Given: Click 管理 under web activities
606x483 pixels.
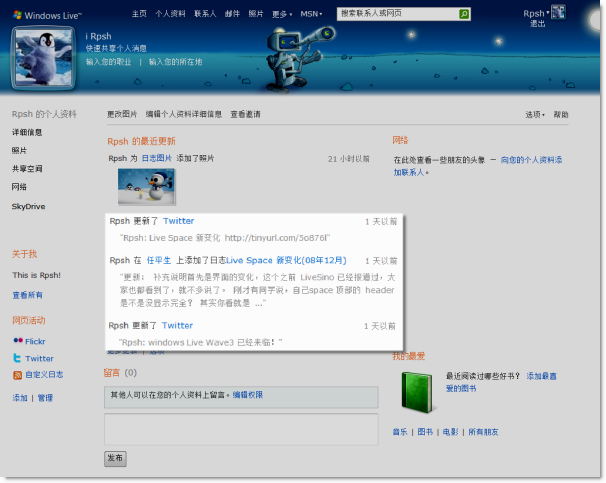Looking at the screenshot, I should point(45,398).
